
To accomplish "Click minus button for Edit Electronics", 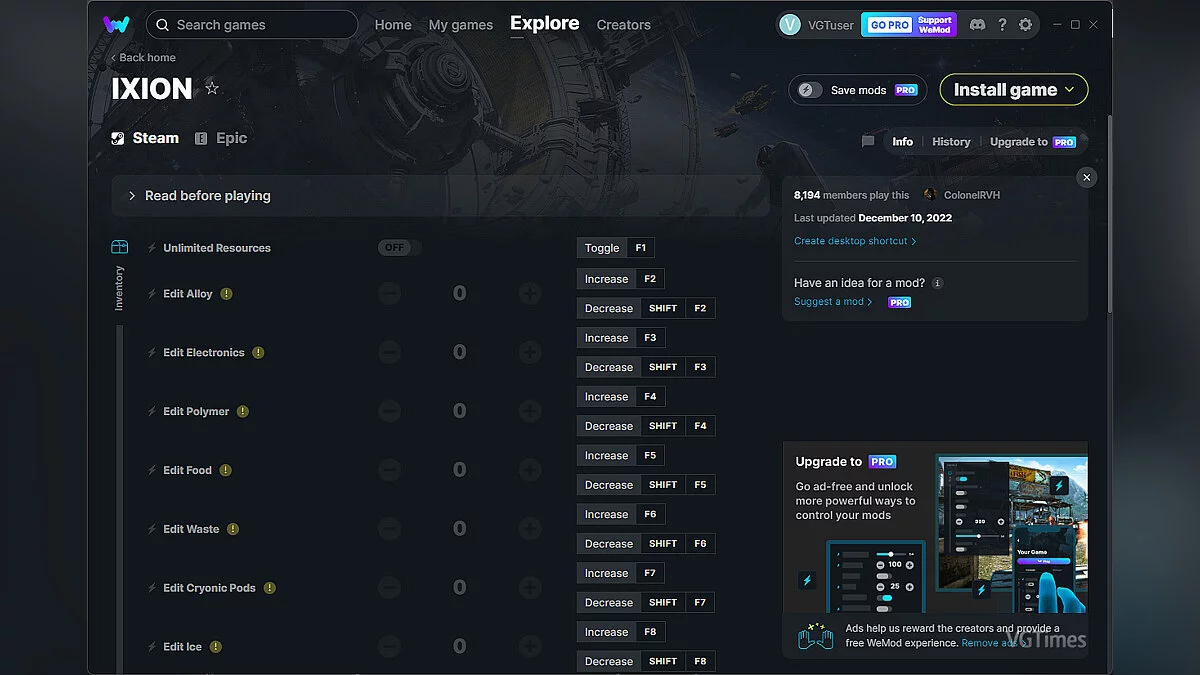I will click(x=390, y=352).
